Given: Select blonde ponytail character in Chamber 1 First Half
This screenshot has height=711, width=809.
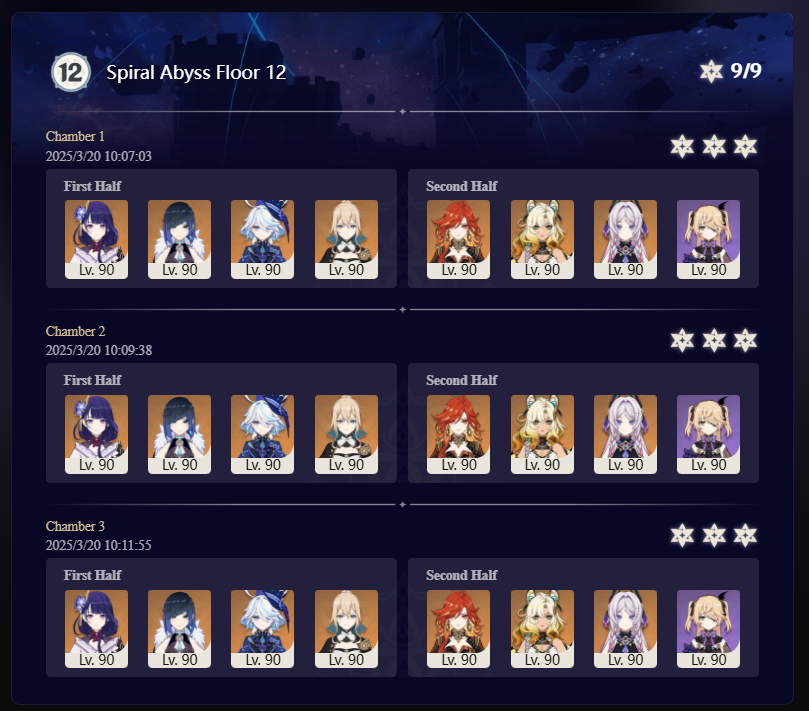Looking at the screenshot, I should pos(346,239).
